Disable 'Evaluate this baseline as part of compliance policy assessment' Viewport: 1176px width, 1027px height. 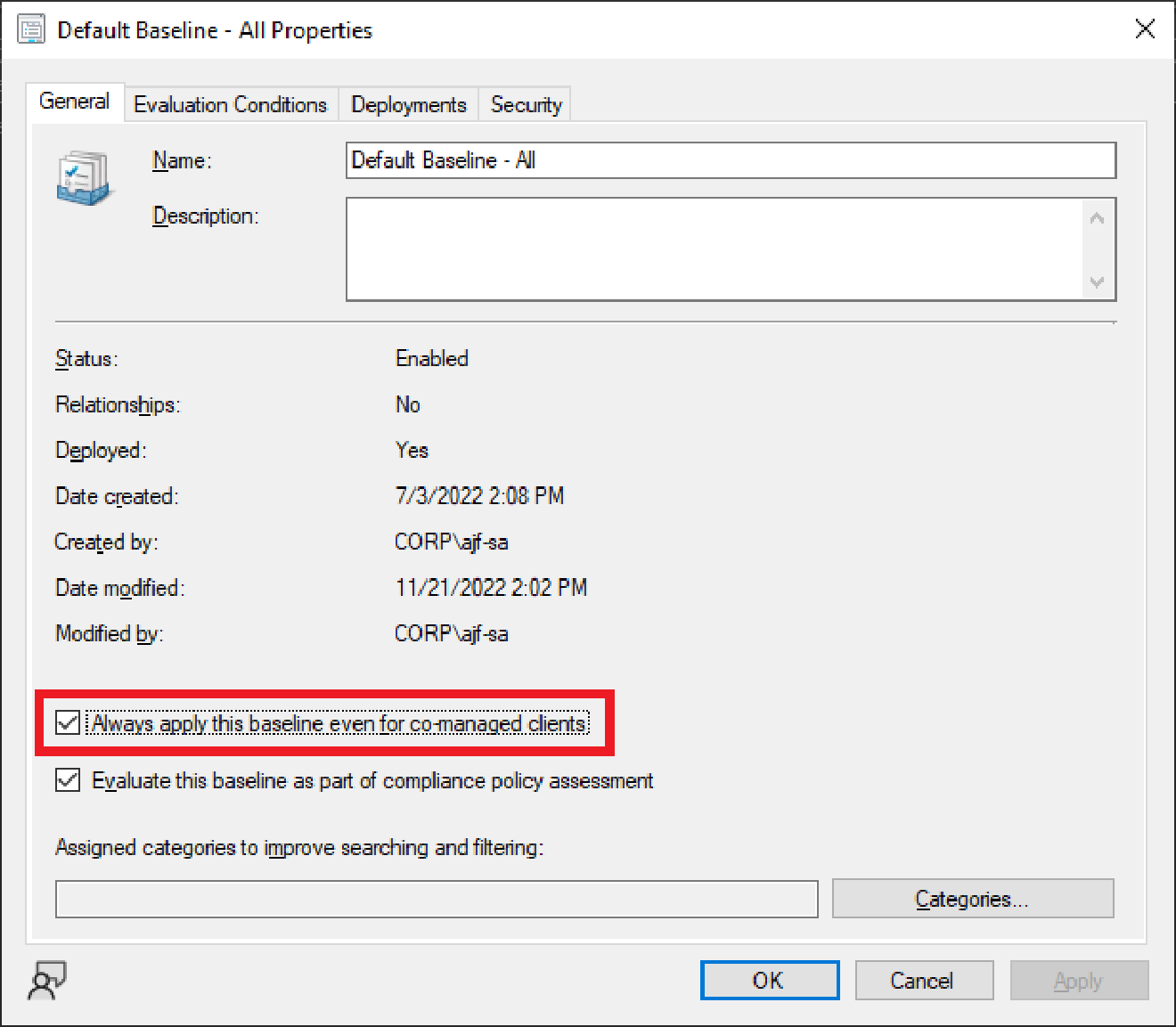click(68, 780)
